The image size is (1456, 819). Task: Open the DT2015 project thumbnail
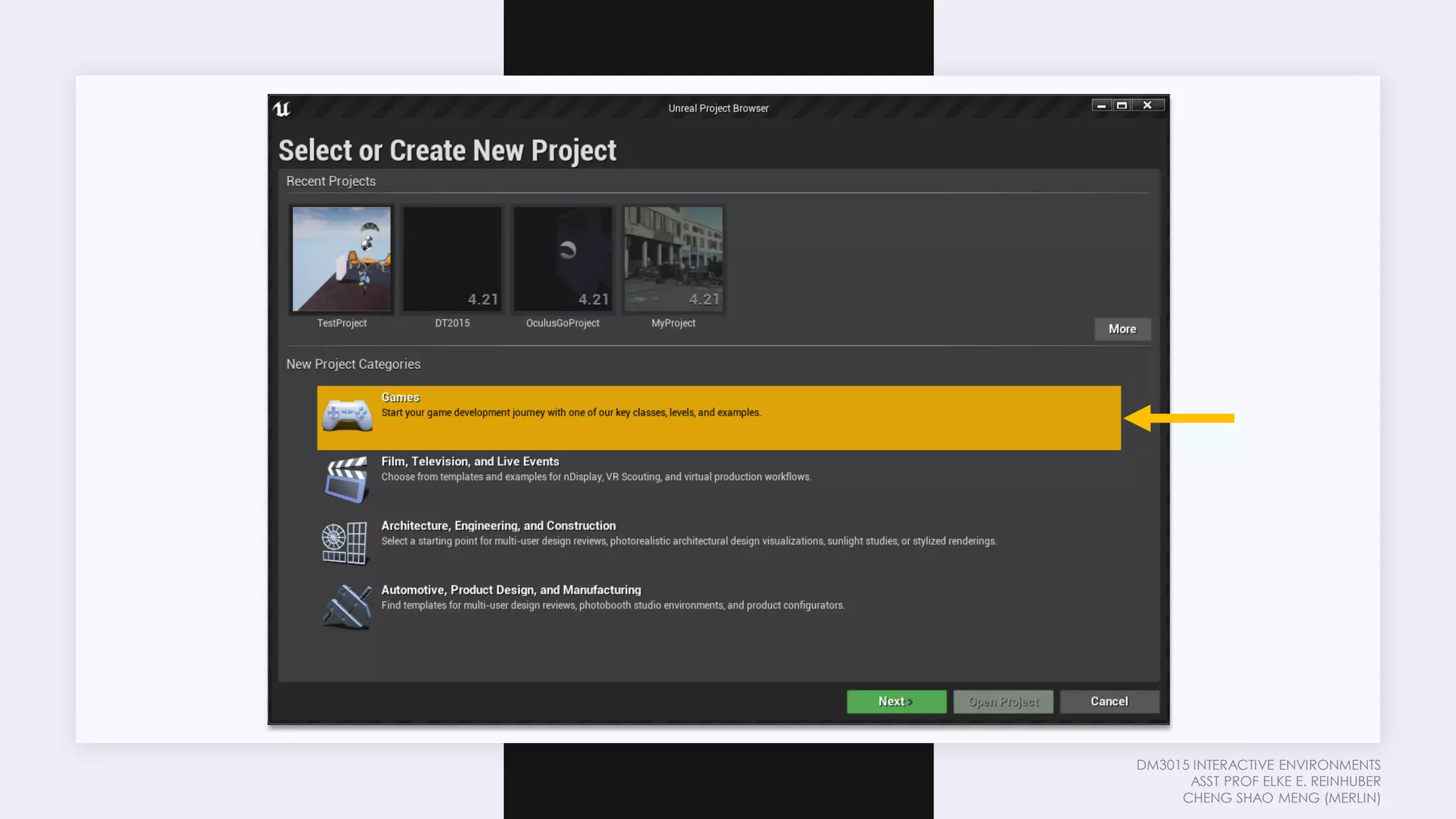point(452,259)
